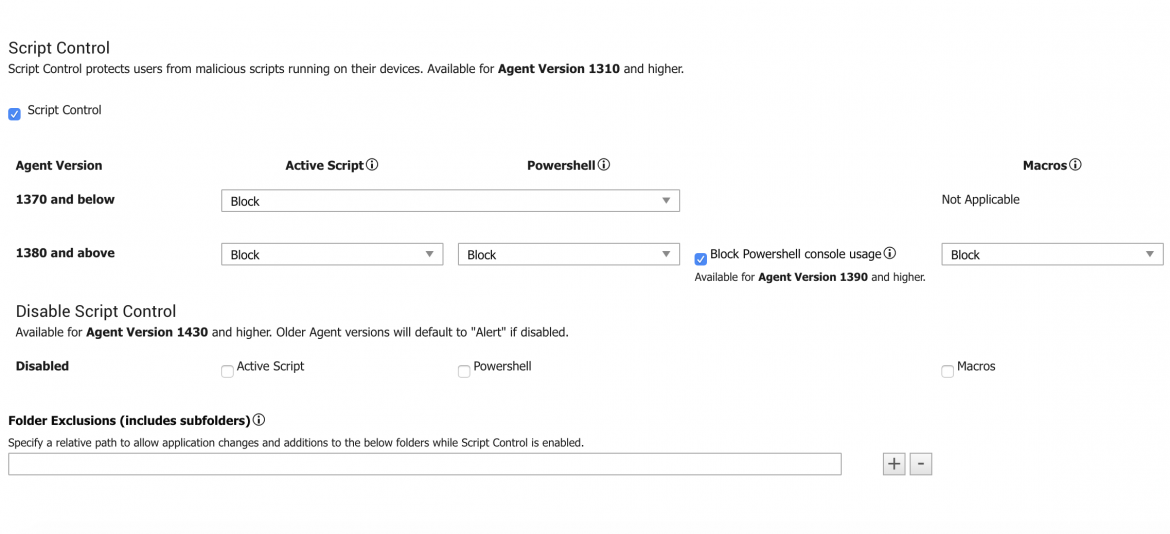The image size is (1170, 534).
Task: Open the Macros Block dropdown
Action: (x=1052, y=255)
